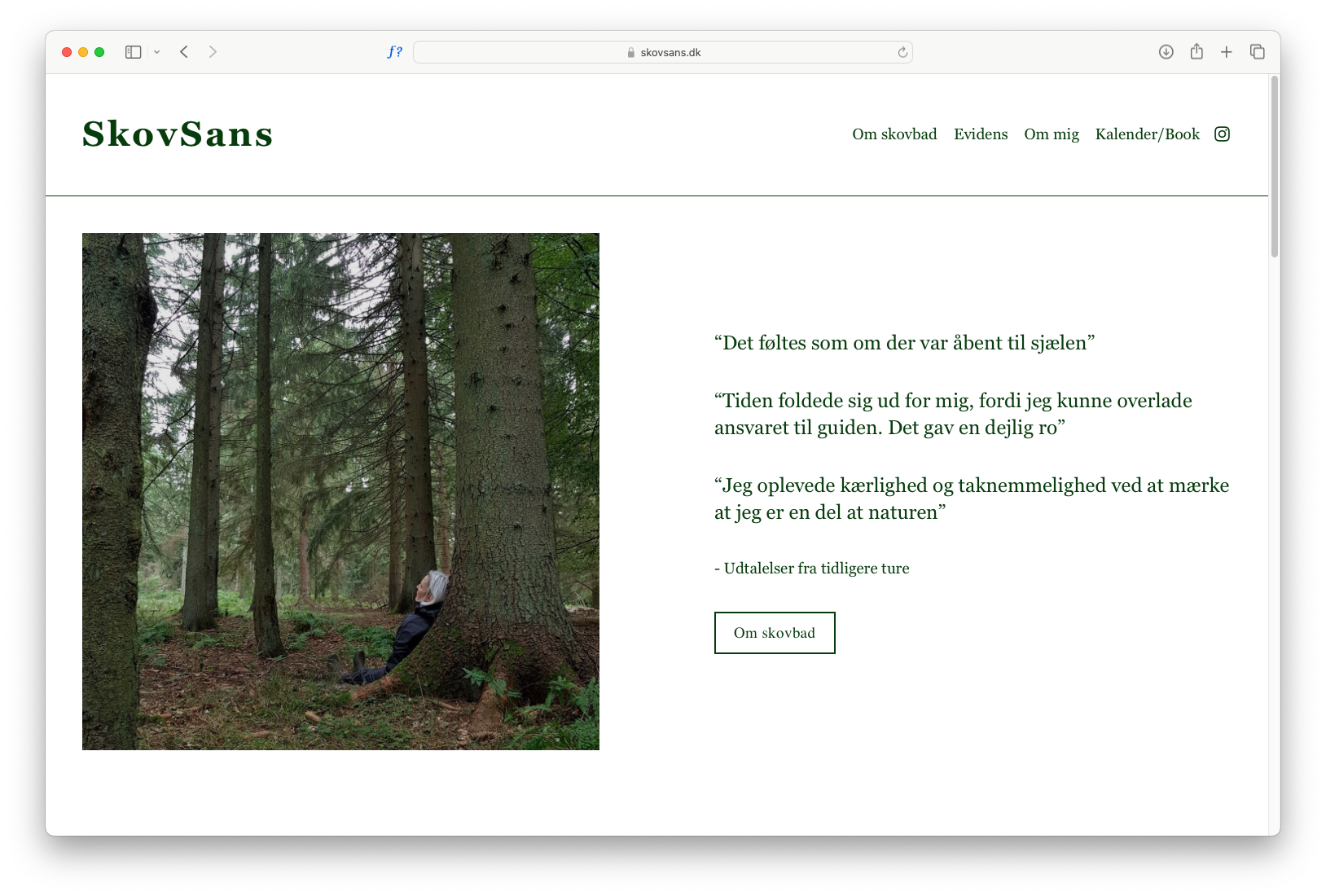Open the Evidens menu item
Image resolution: width=1326 pixels, height=896 pixels.
[x=981, y=134]
